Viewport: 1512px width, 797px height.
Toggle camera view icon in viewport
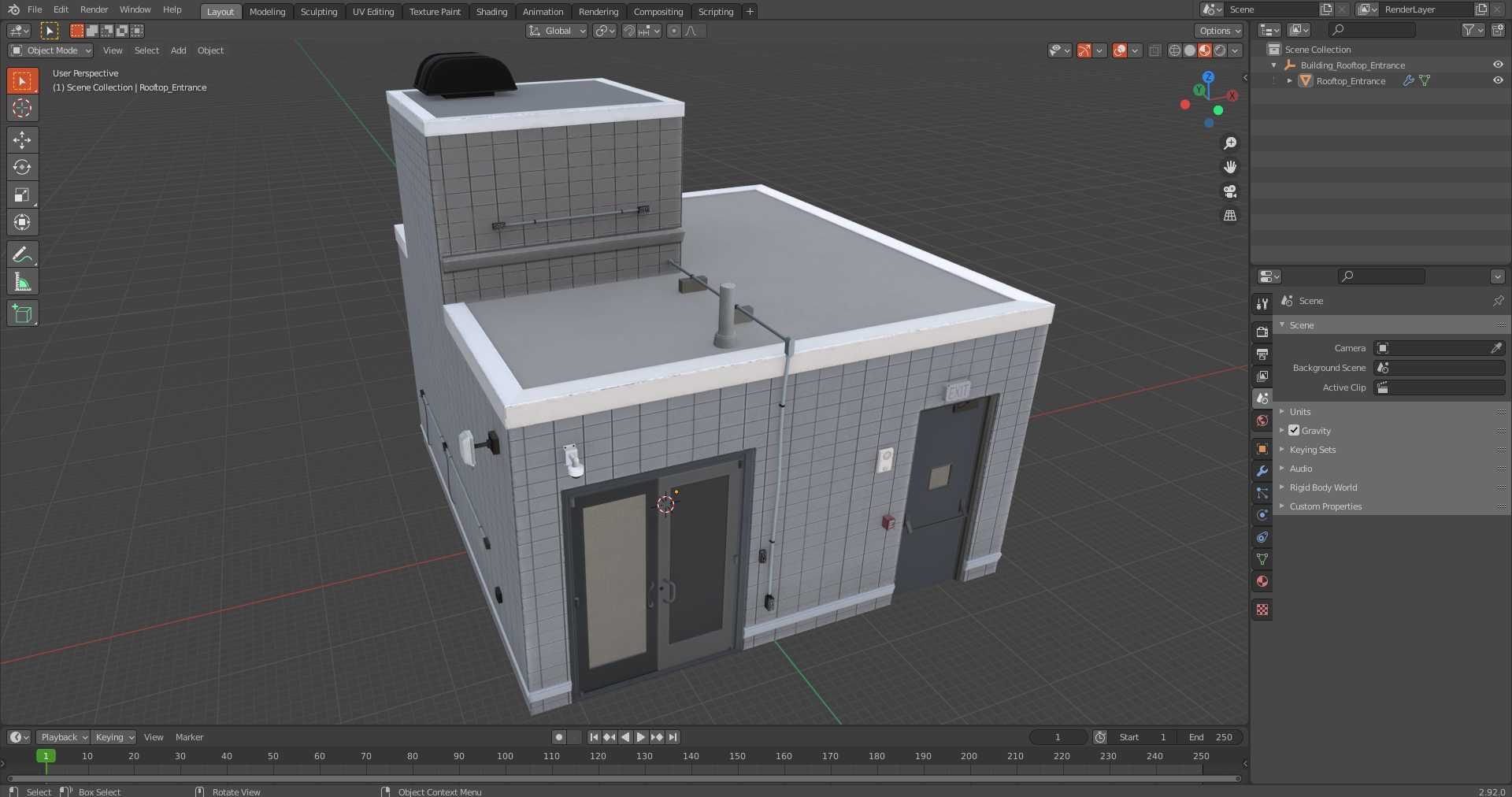point(1230,191)
